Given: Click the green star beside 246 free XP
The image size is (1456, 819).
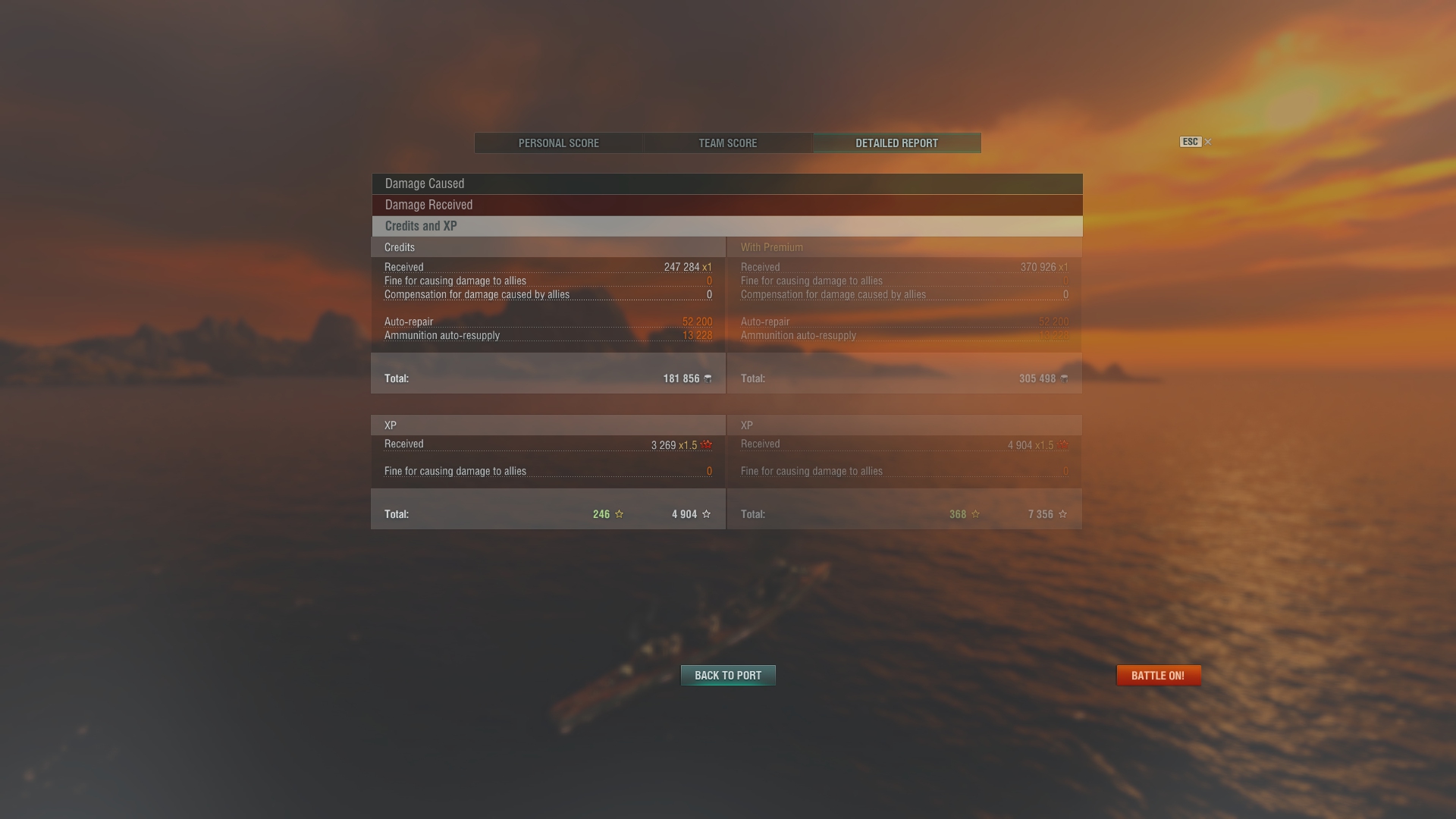Looking at the screenshot, I should pyautogui.click(x=619, y=514).
